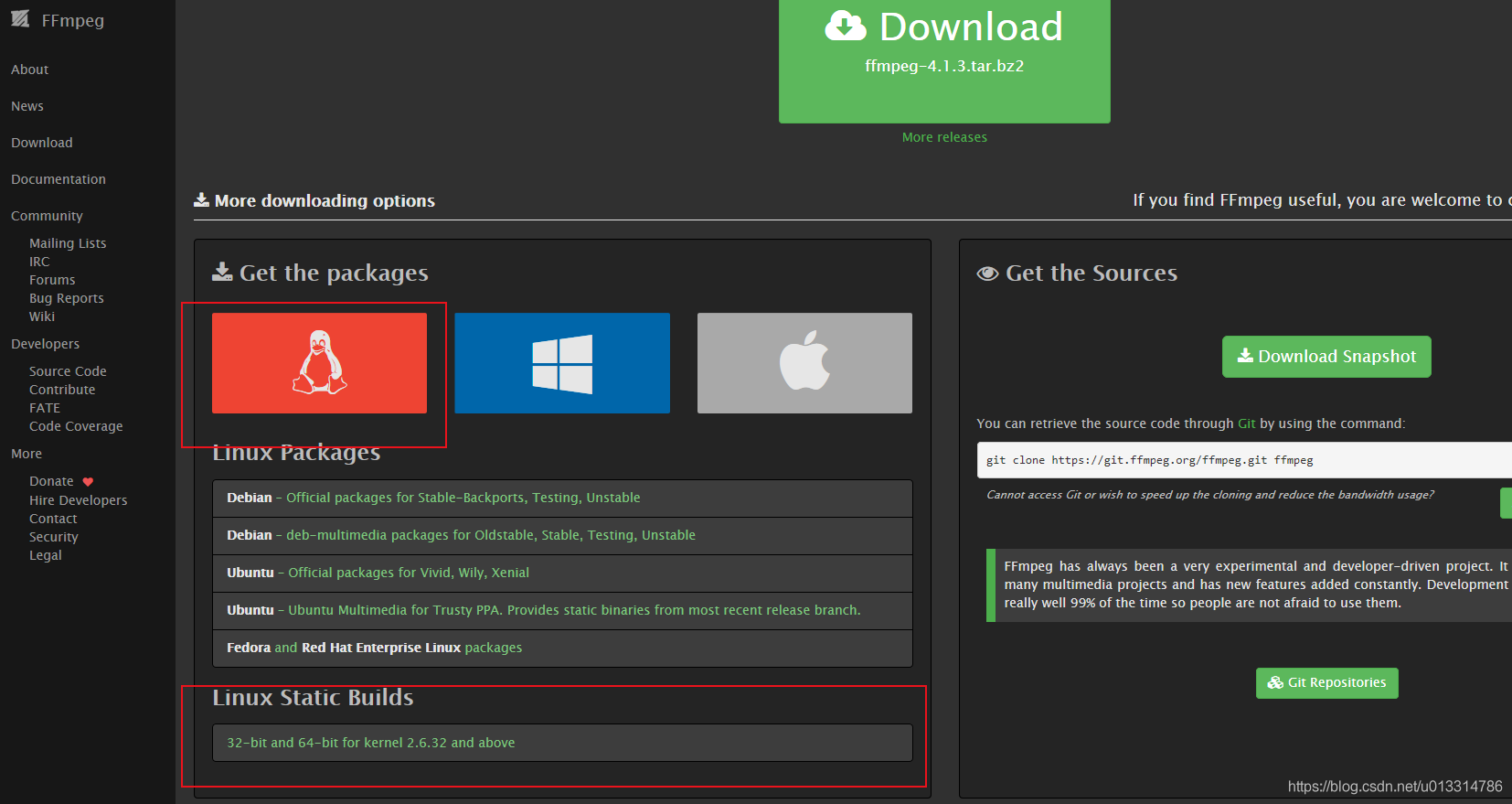Viewport: 1512px width, 804px height.
Task: Open Fedora and Red Hat packages link
Action: click(375, 648)
